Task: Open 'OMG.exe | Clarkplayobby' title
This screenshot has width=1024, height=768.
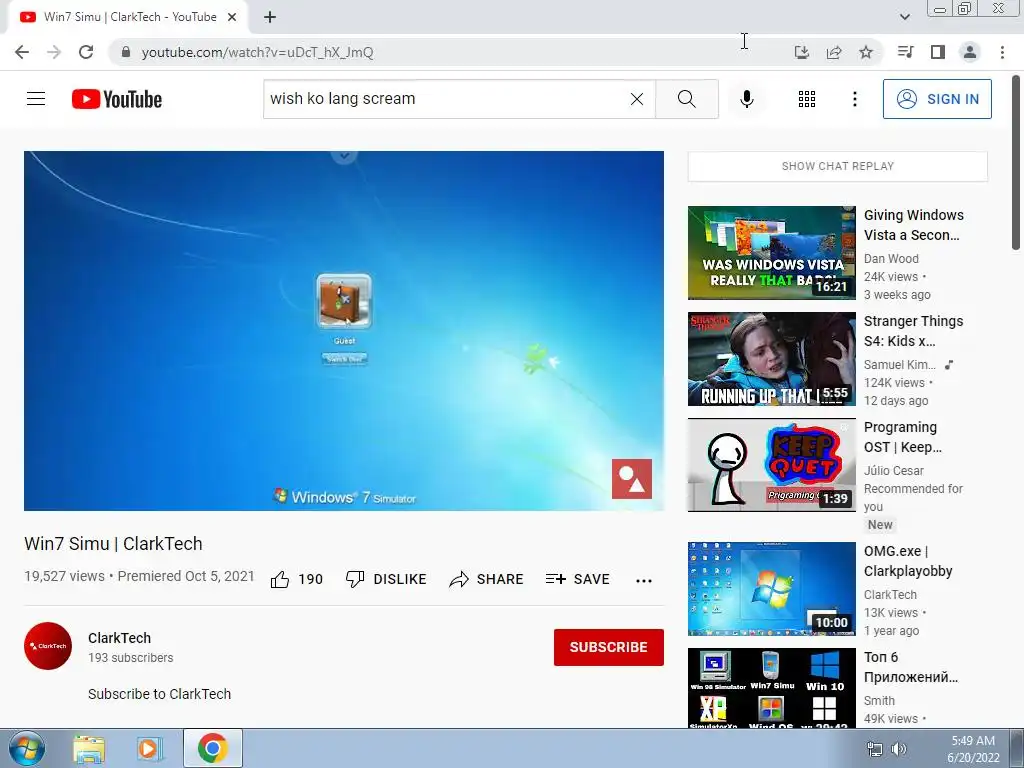Action: click(x=908, y=561)
